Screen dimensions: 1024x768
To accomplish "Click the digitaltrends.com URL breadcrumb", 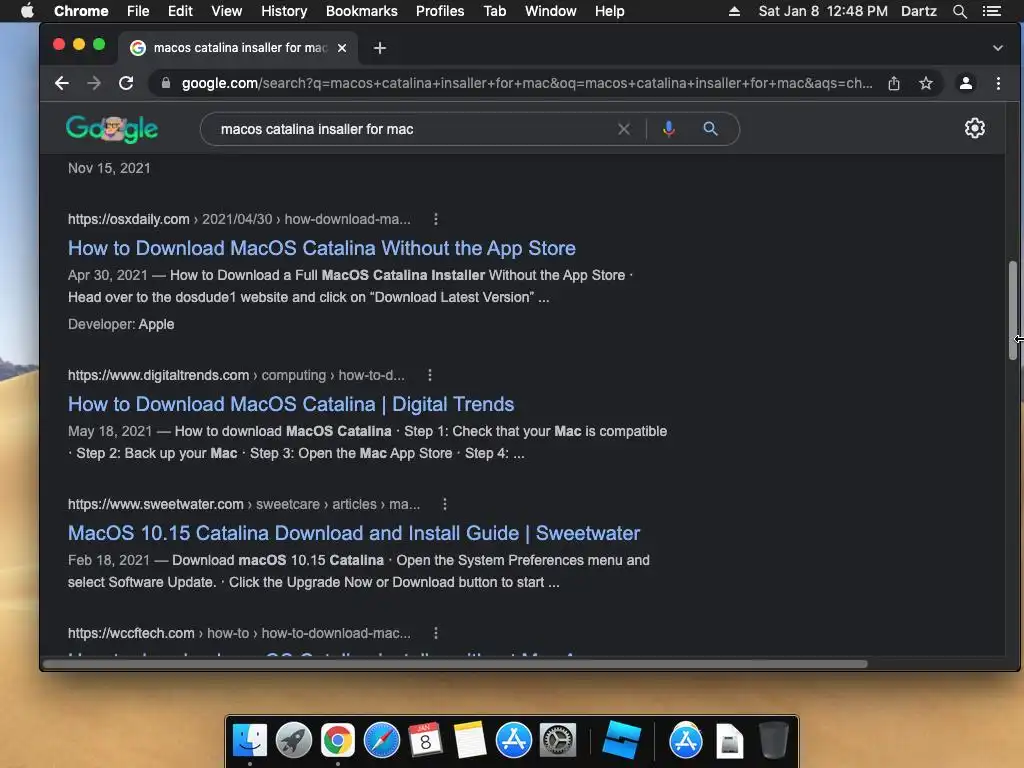I will 236,376.
